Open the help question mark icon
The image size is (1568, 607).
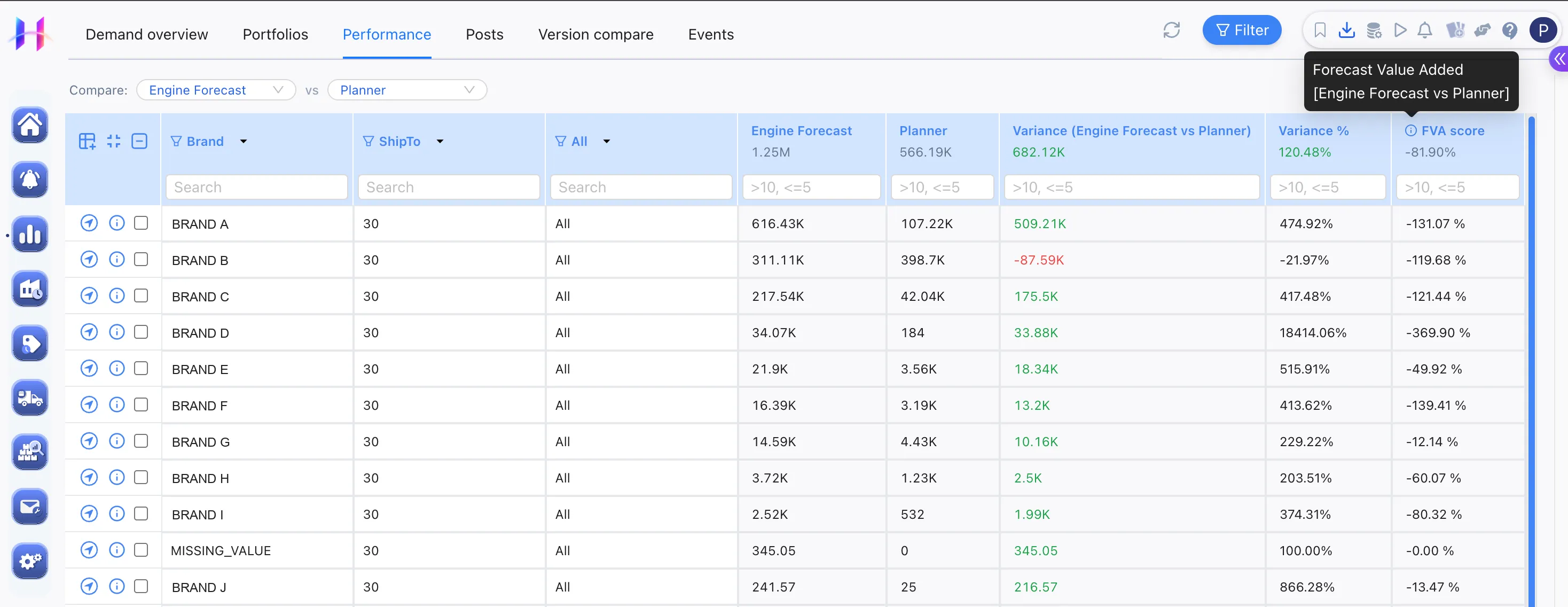pos(1510,30)
